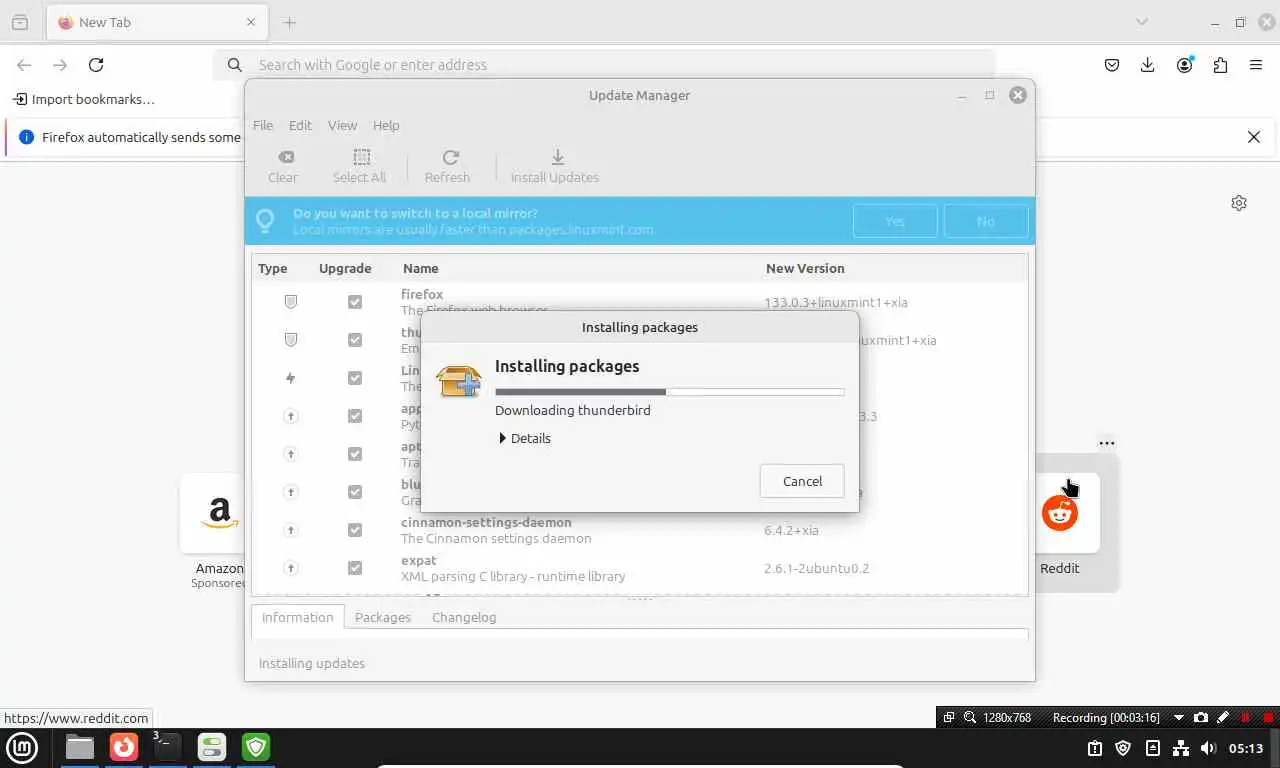The image size is (1280, 768).
Task: Expand Details in Installing packages dialog
Action: tap(525, 438)
